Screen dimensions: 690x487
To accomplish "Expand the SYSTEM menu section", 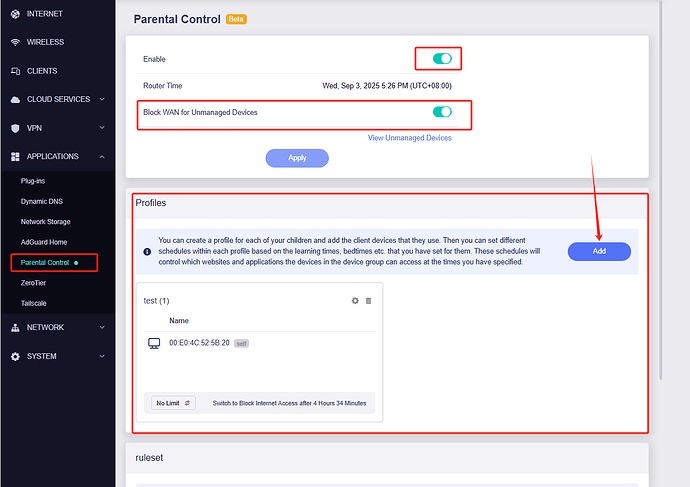I will pyautogui.click(x=102, y=356).
